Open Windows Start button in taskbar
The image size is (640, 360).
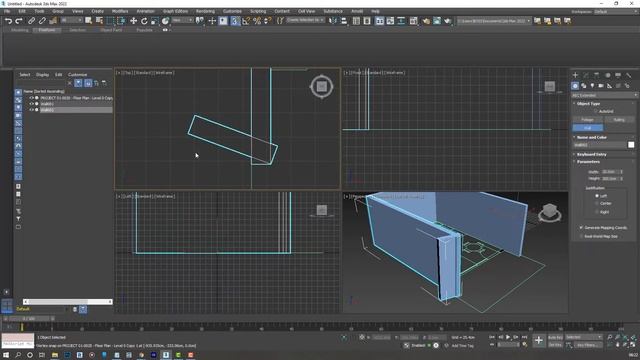point(6,355)
